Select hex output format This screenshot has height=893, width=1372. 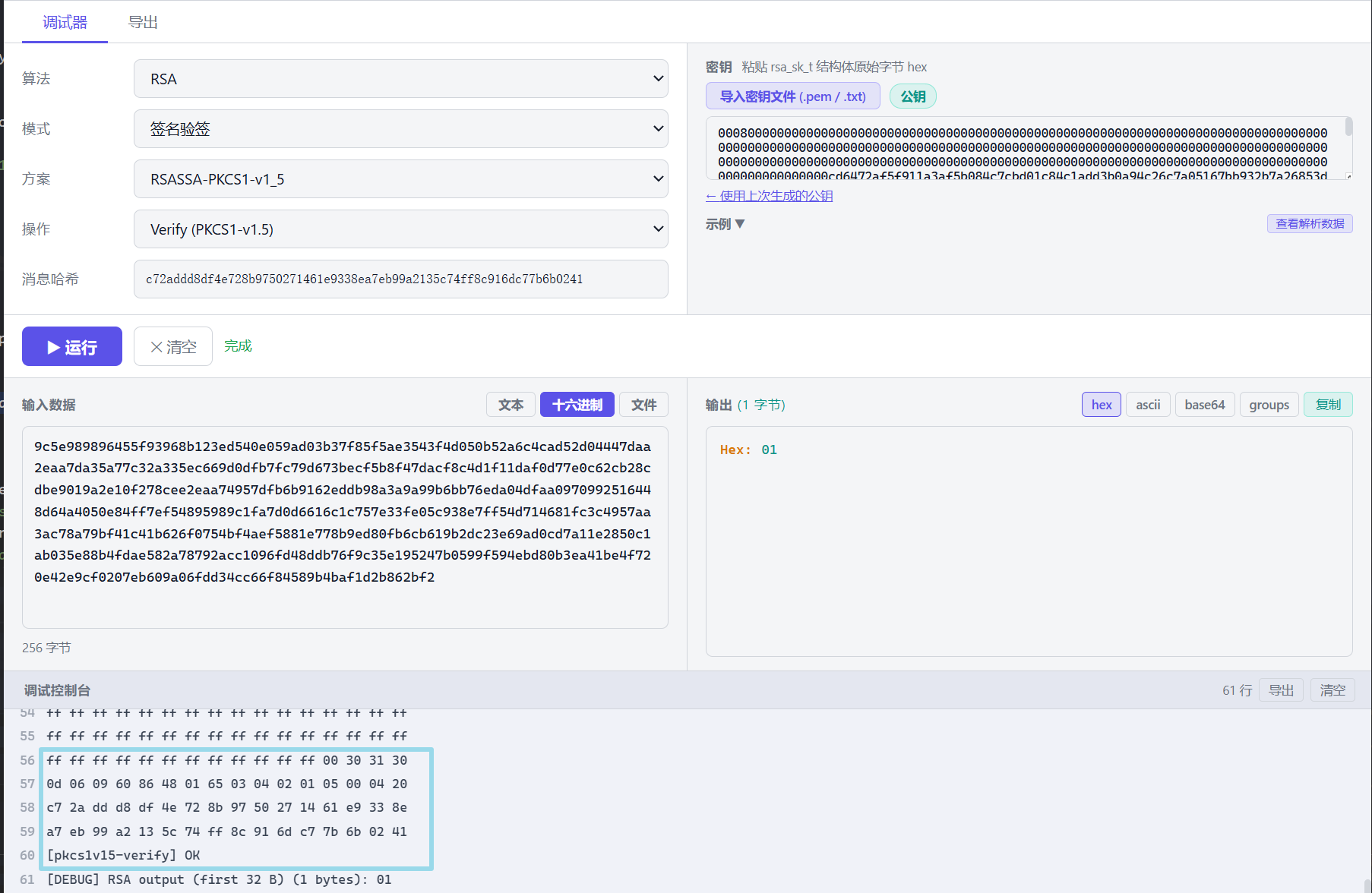pyautogui.click(x=1102, y=405)
